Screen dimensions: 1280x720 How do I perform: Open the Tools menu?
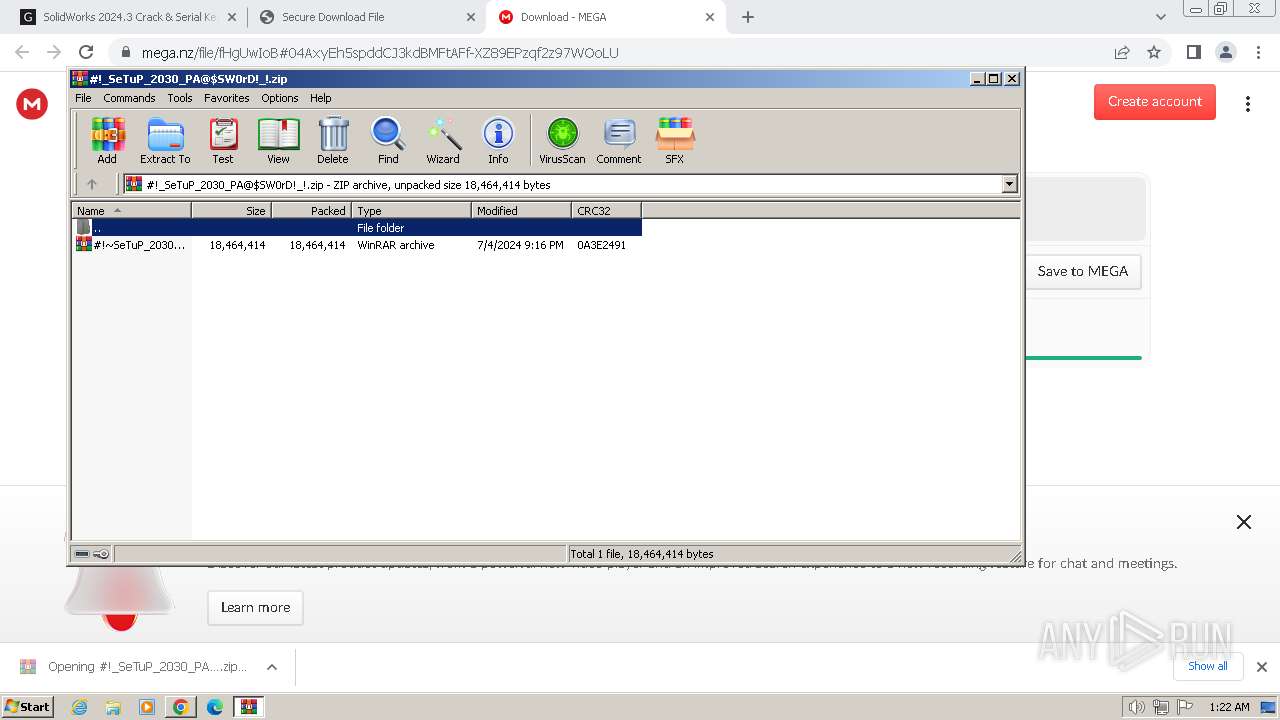(x=180, y=98)
